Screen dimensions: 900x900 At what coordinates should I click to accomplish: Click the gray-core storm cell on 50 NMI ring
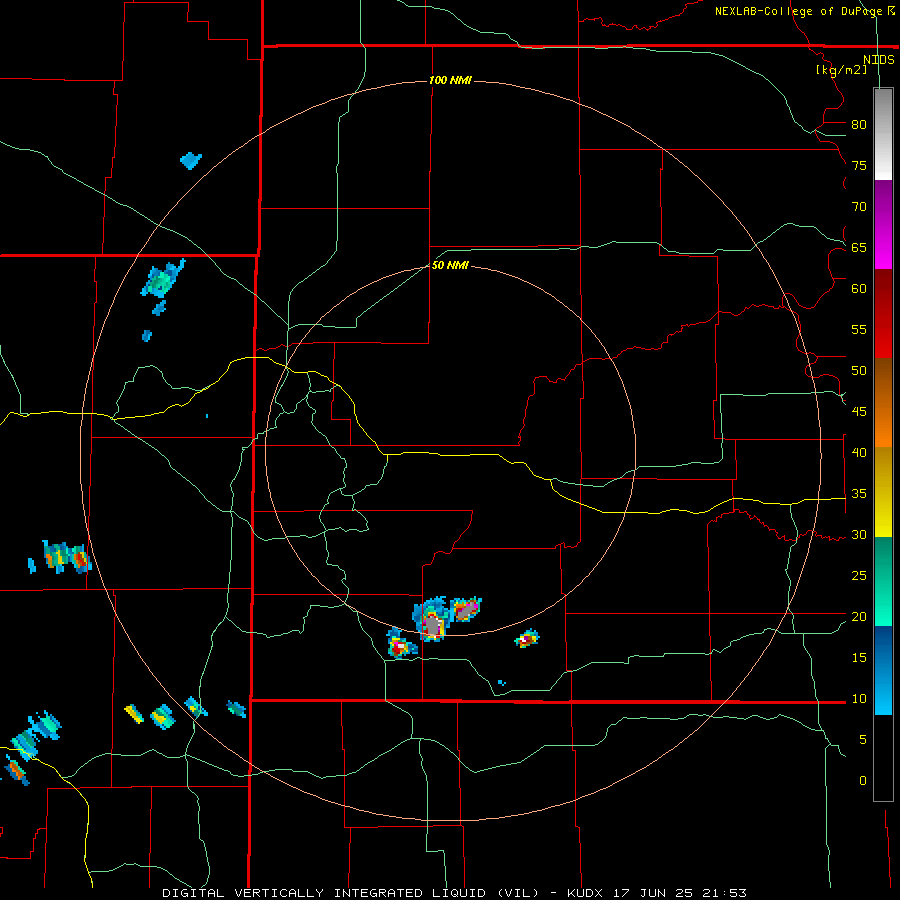(x=431, y=620)
